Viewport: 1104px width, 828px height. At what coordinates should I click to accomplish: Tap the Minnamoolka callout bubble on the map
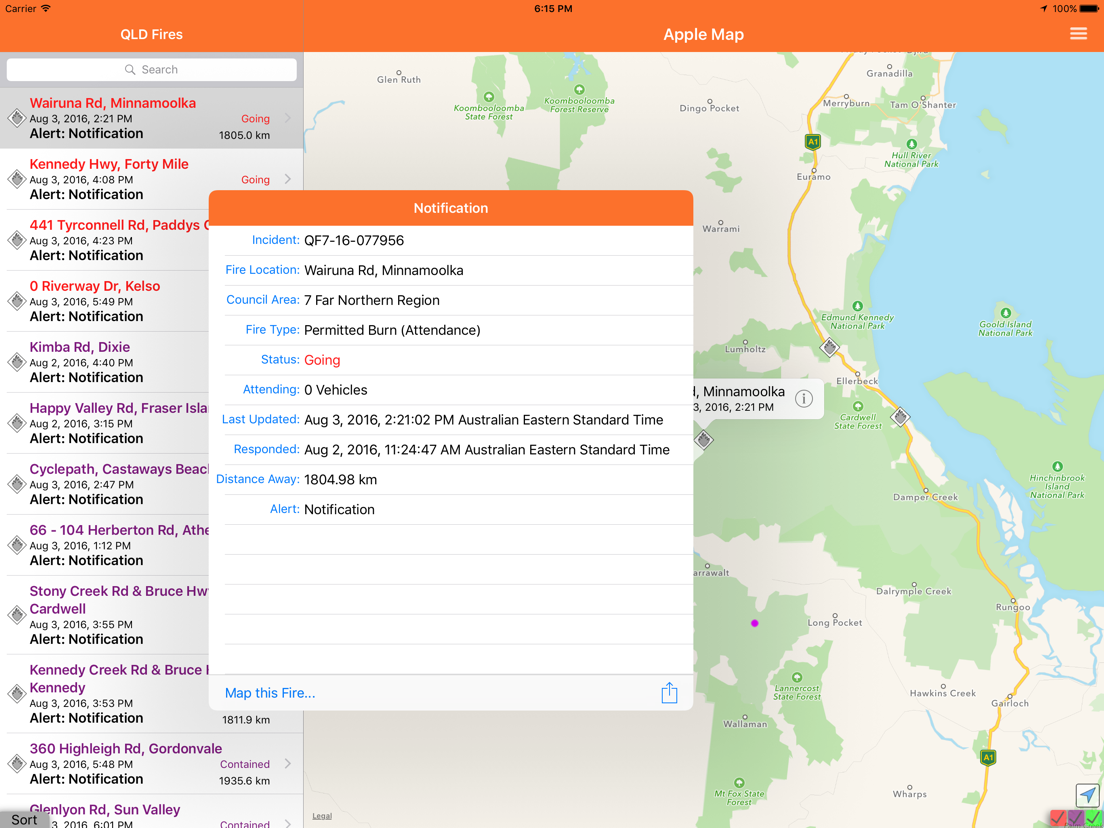[x=758, y=399]
